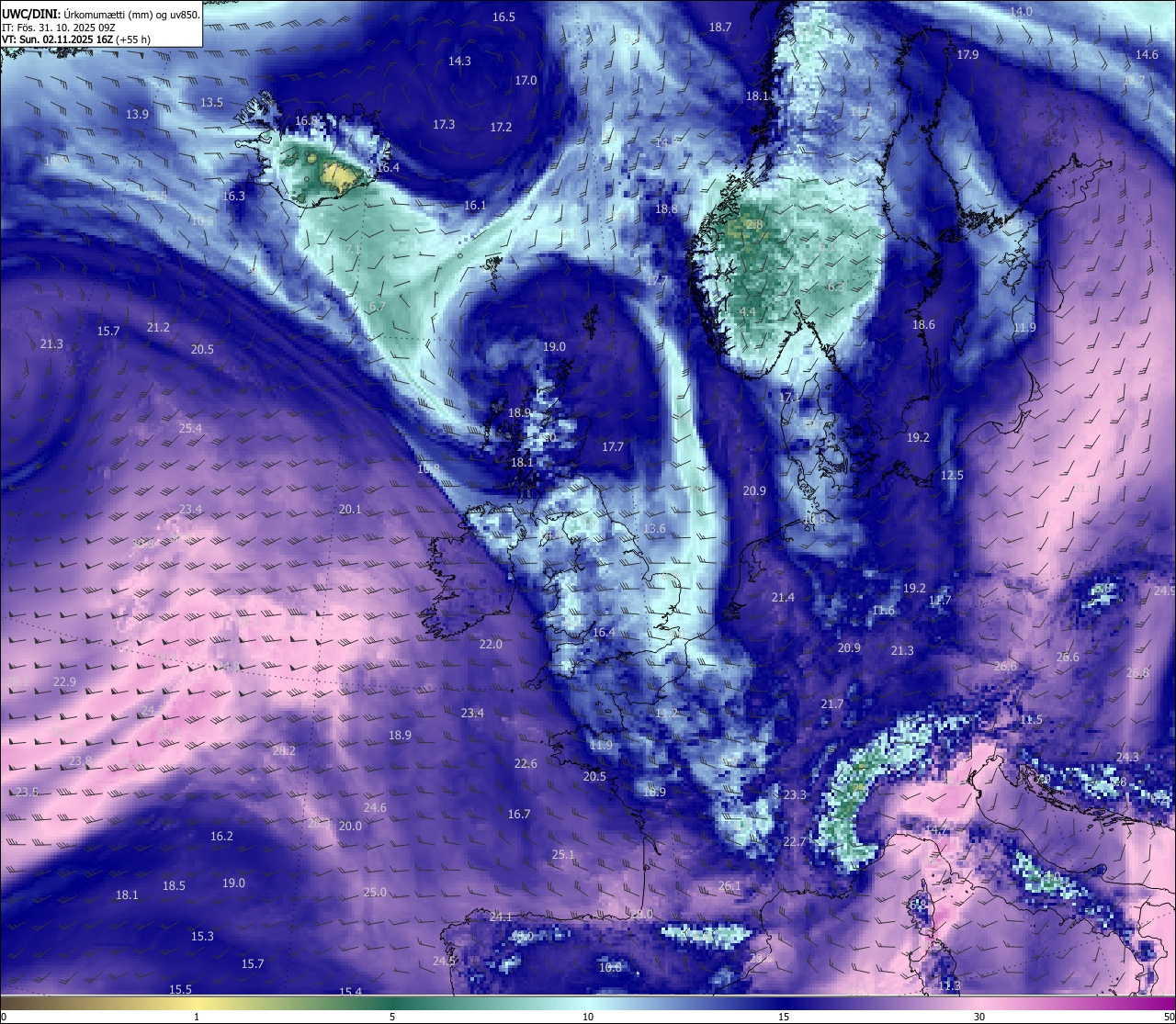
Task: Click the map value "28.2"
Action: [284, 751]
